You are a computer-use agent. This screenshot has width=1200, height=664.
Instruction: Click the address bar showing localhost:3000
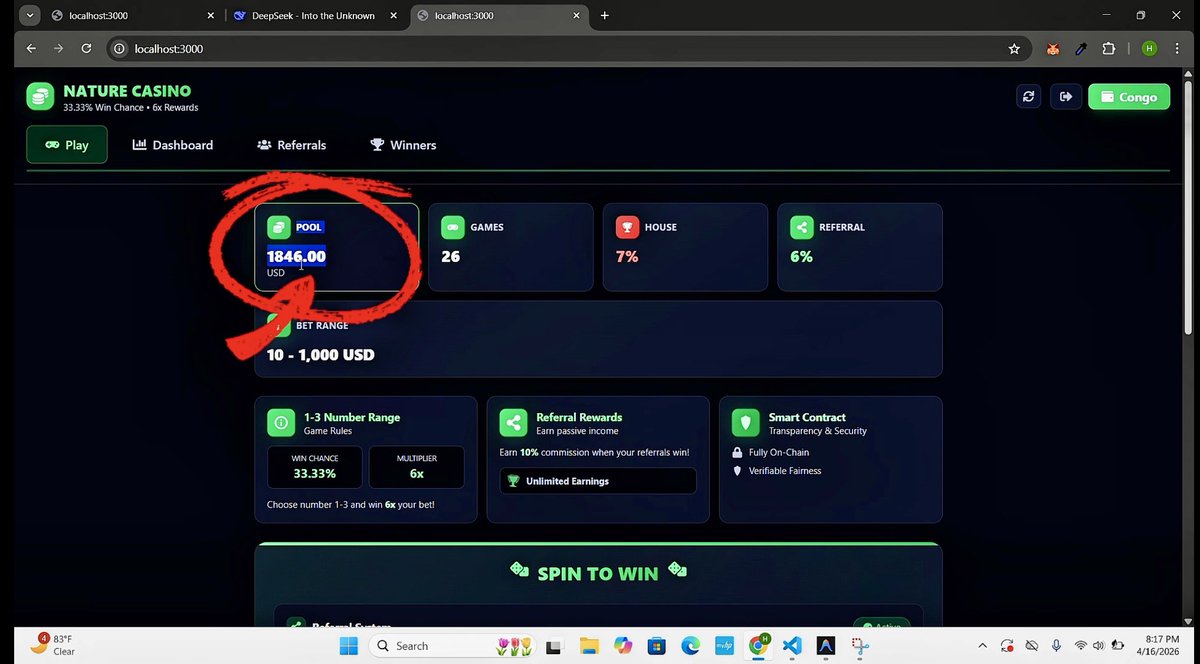568,48
